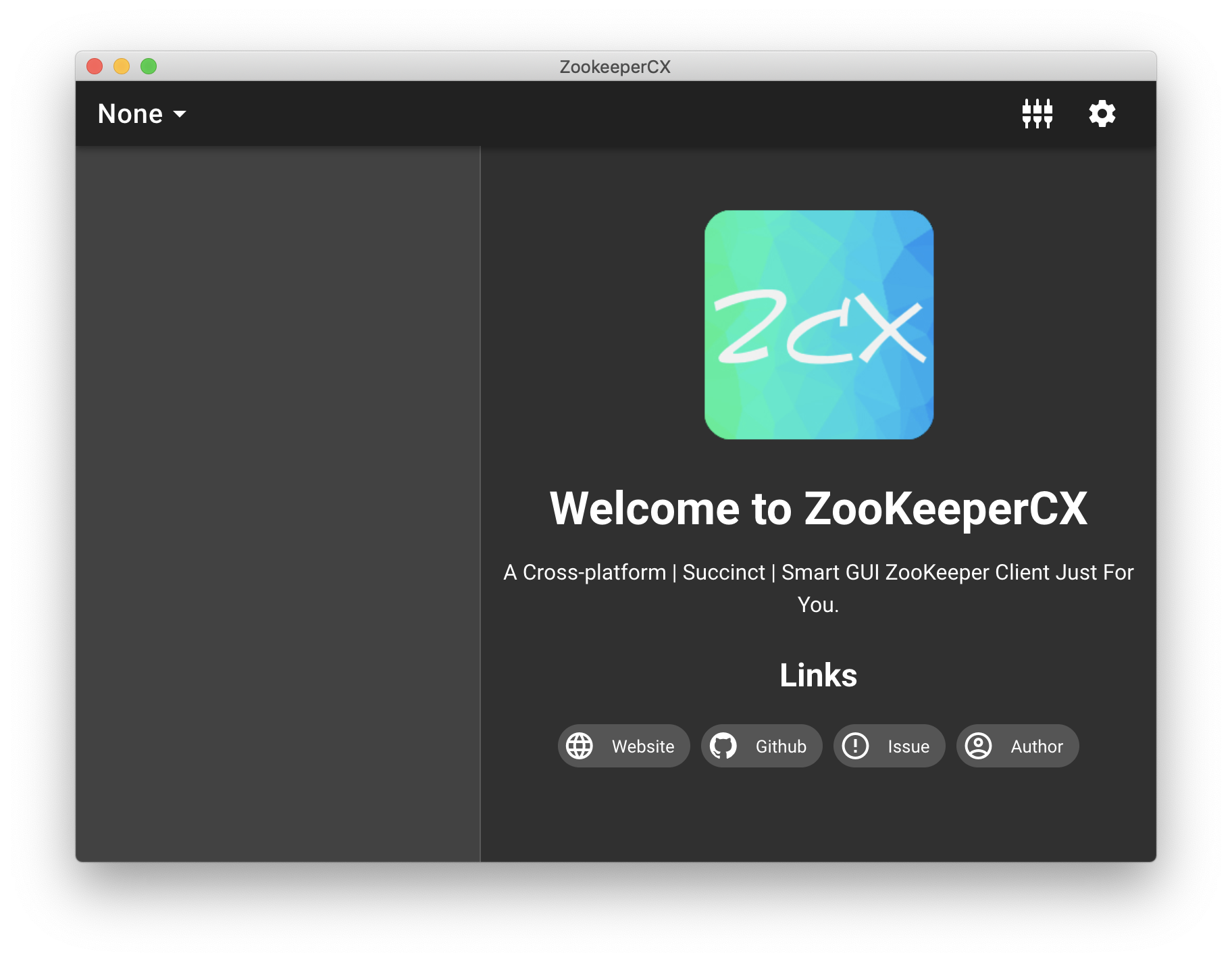Click the exclamation icon on Issue chip
Viewport: 1232px width, 962px height.
855,746
